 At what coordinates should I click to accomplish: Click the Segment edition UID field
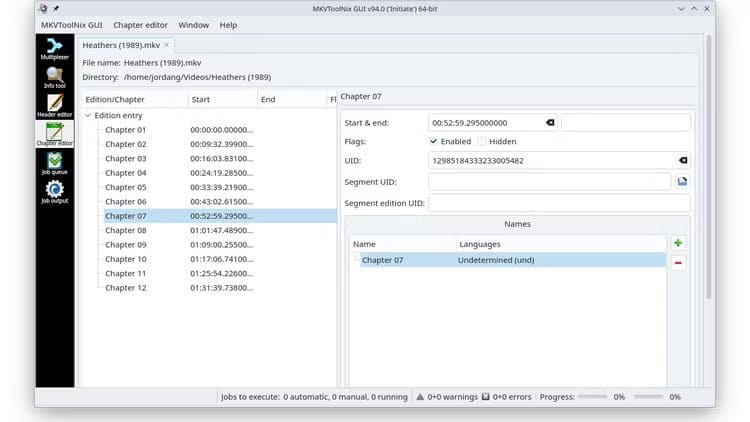click(x=559, y=203)
